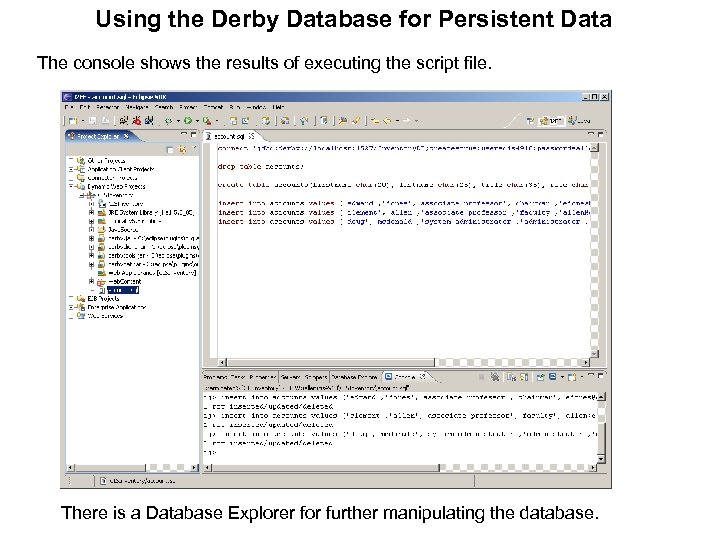Close the account.sql editor tab

pos(251,136)
